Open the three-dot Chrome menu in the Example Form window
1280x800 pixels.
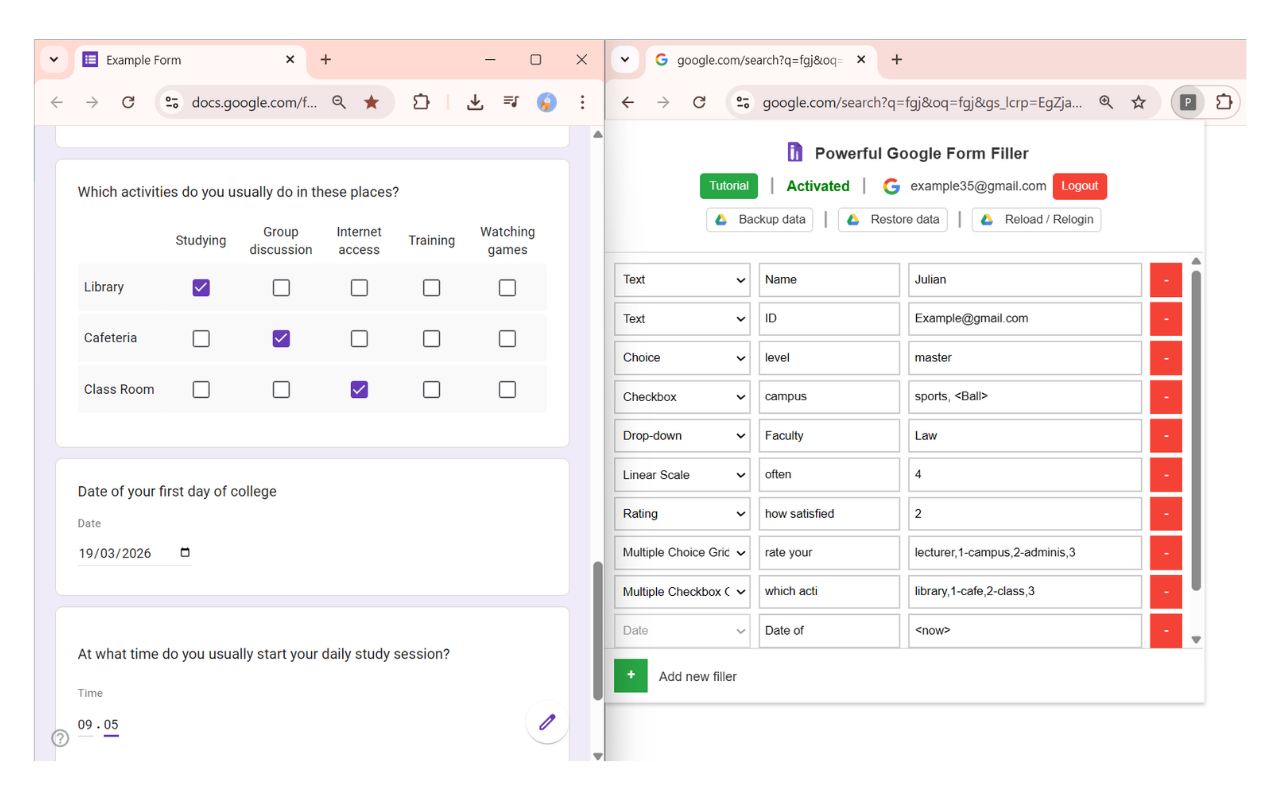pos(582,102)
